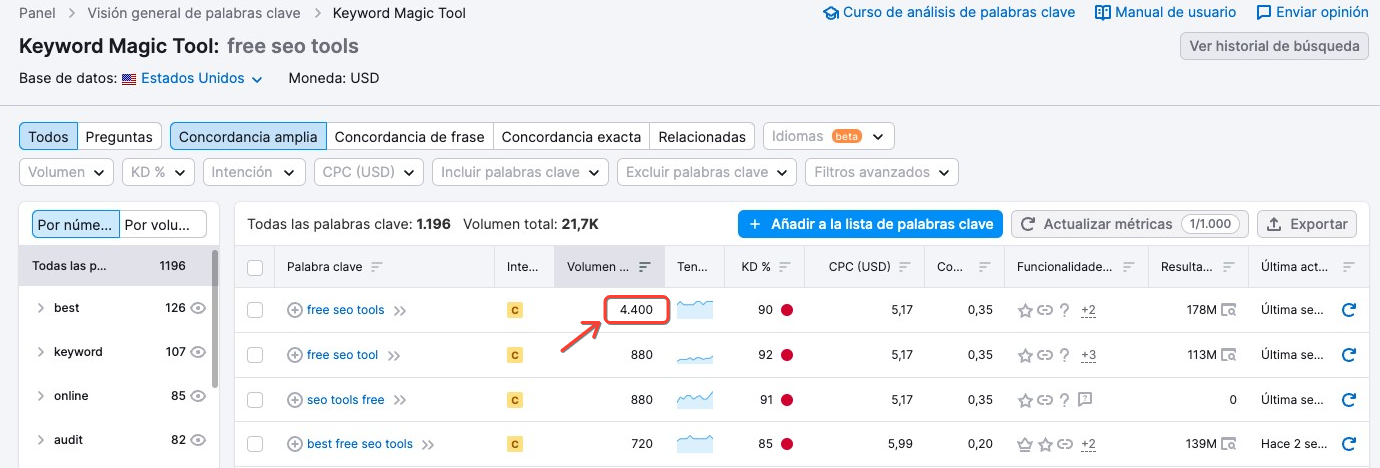Select Concordancia amplia match type
The width and height of the screenshot is (1380, 468).
pos(248,136)
